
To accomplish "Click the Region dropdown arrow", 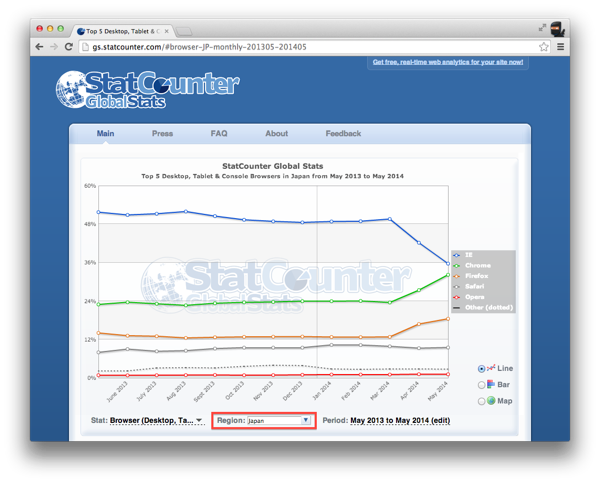I will [x=306, y=420].
